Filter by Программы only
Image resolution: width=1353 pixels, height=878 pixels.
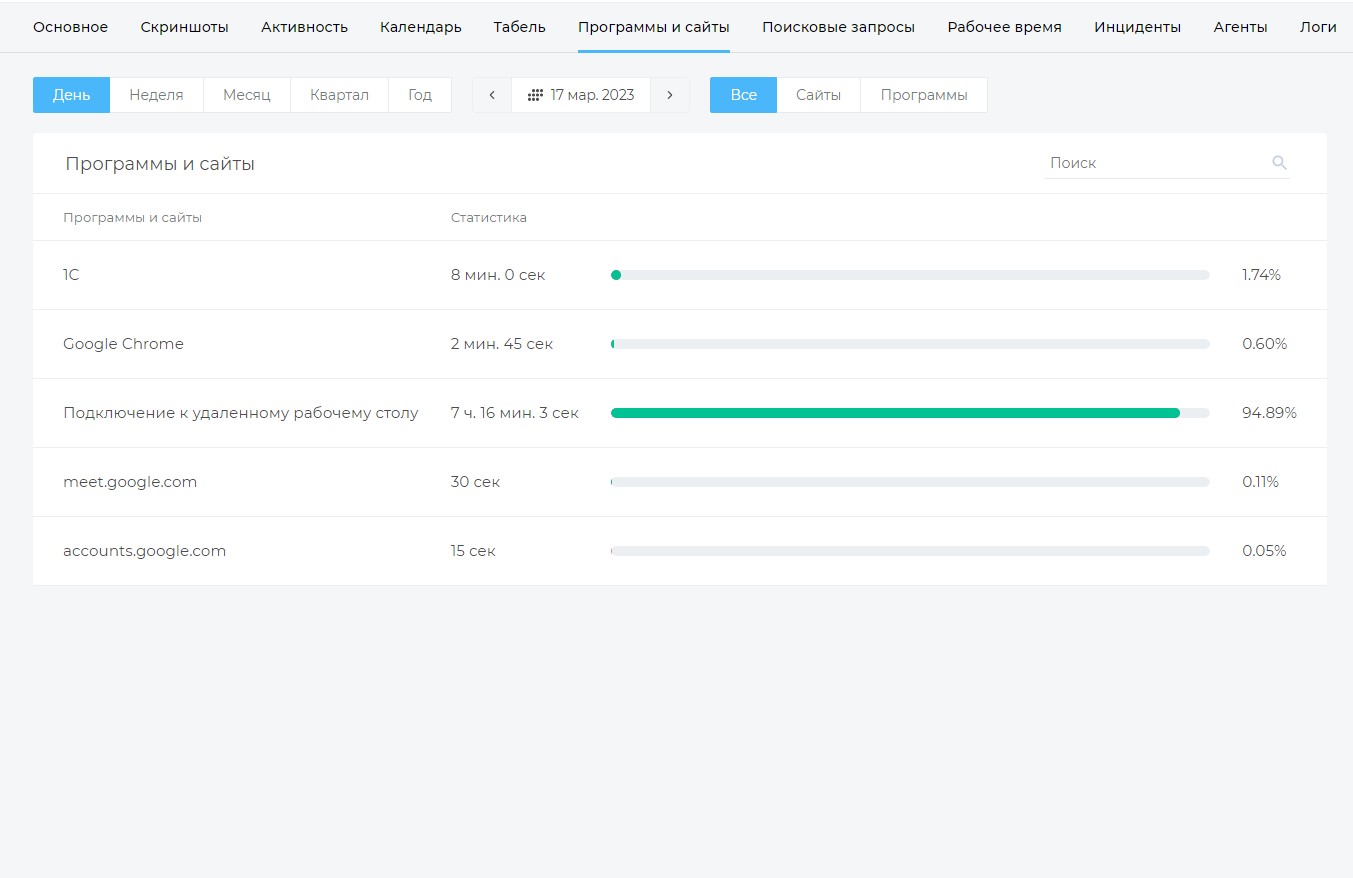(x=924, y=95)
